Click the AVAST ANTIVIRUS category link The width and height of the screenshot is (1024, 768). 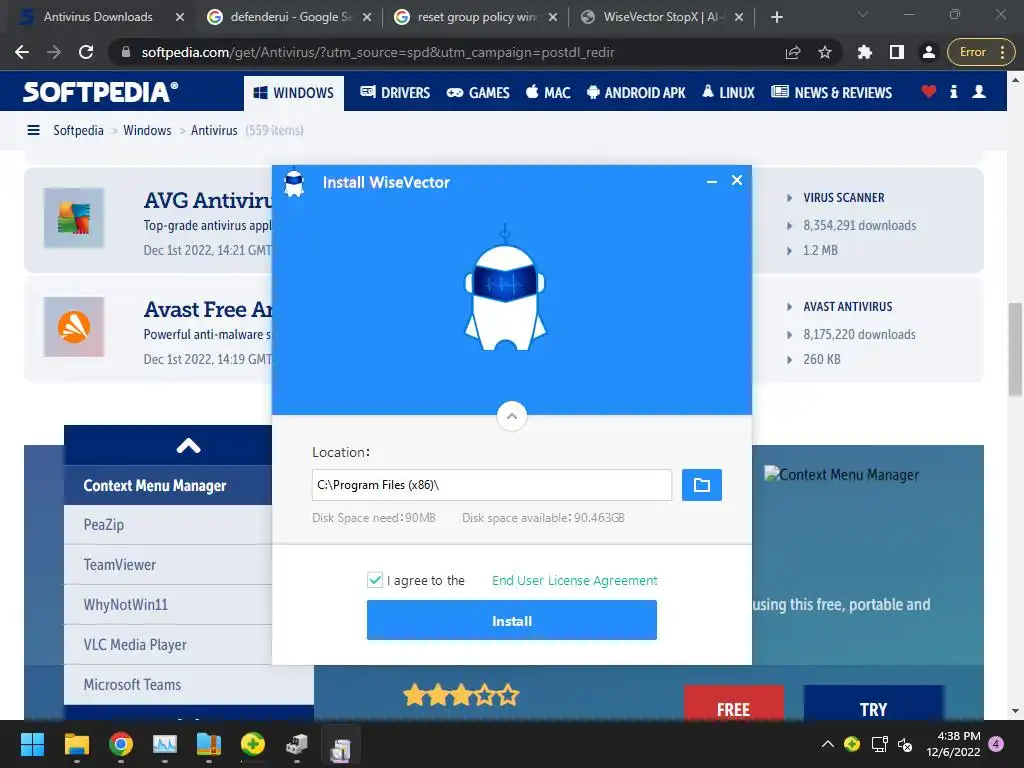(x=848, y=307)
